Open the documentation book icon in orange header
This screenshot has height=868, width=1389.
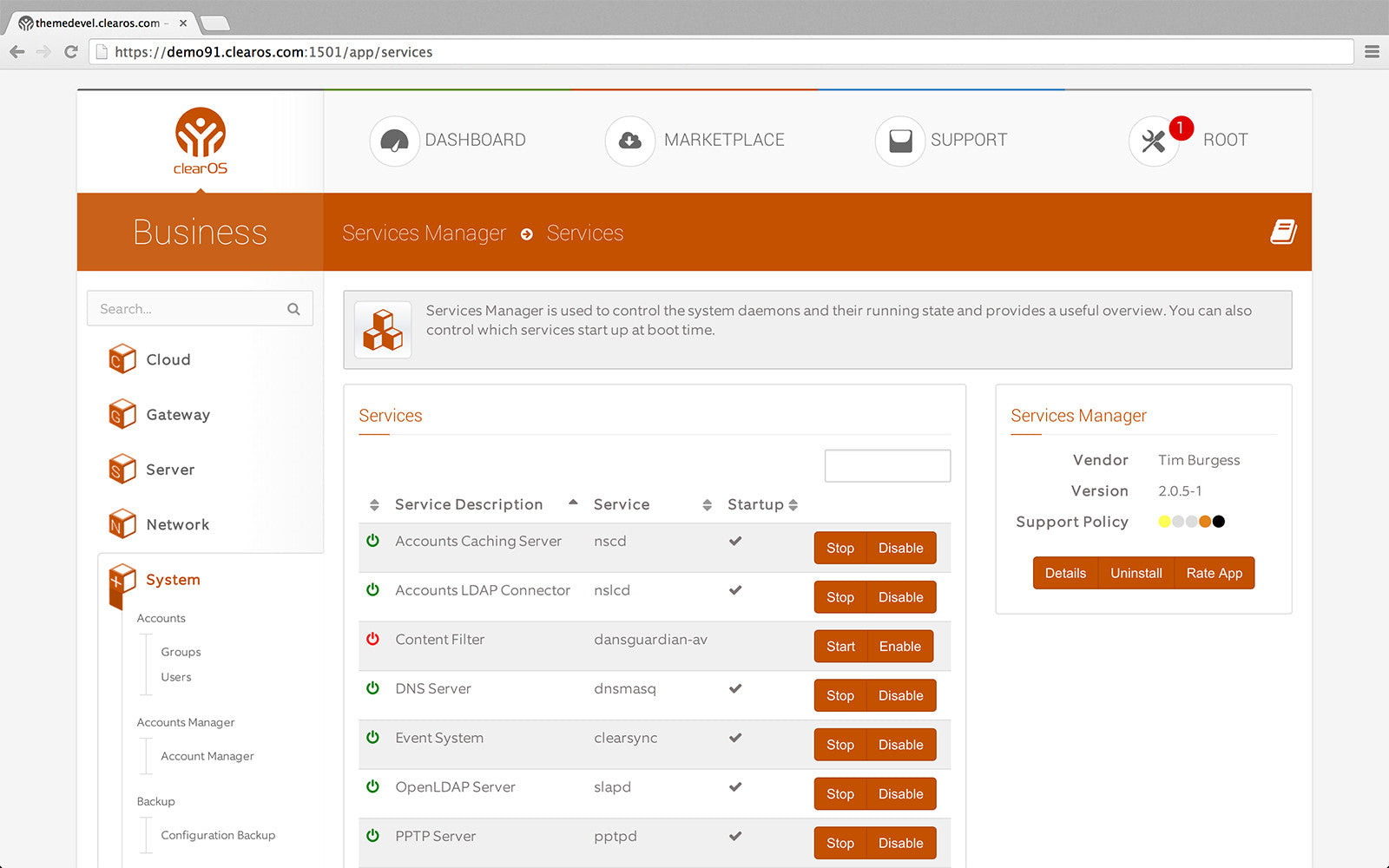point(1283,232)
